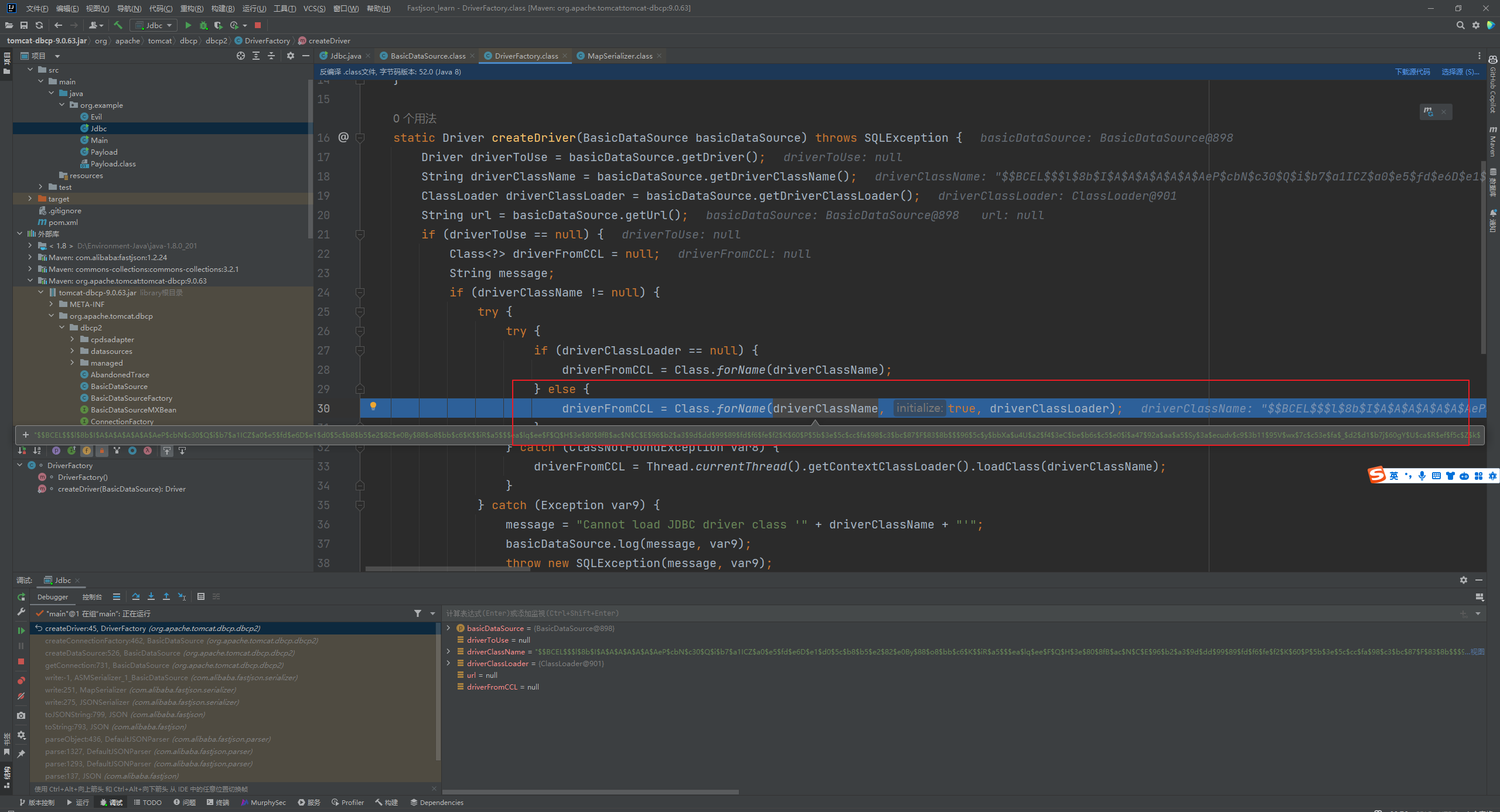1500x812 pixels.
Task: Toggle show properties 'p' filter in Structure
Action: click(56, 451)
